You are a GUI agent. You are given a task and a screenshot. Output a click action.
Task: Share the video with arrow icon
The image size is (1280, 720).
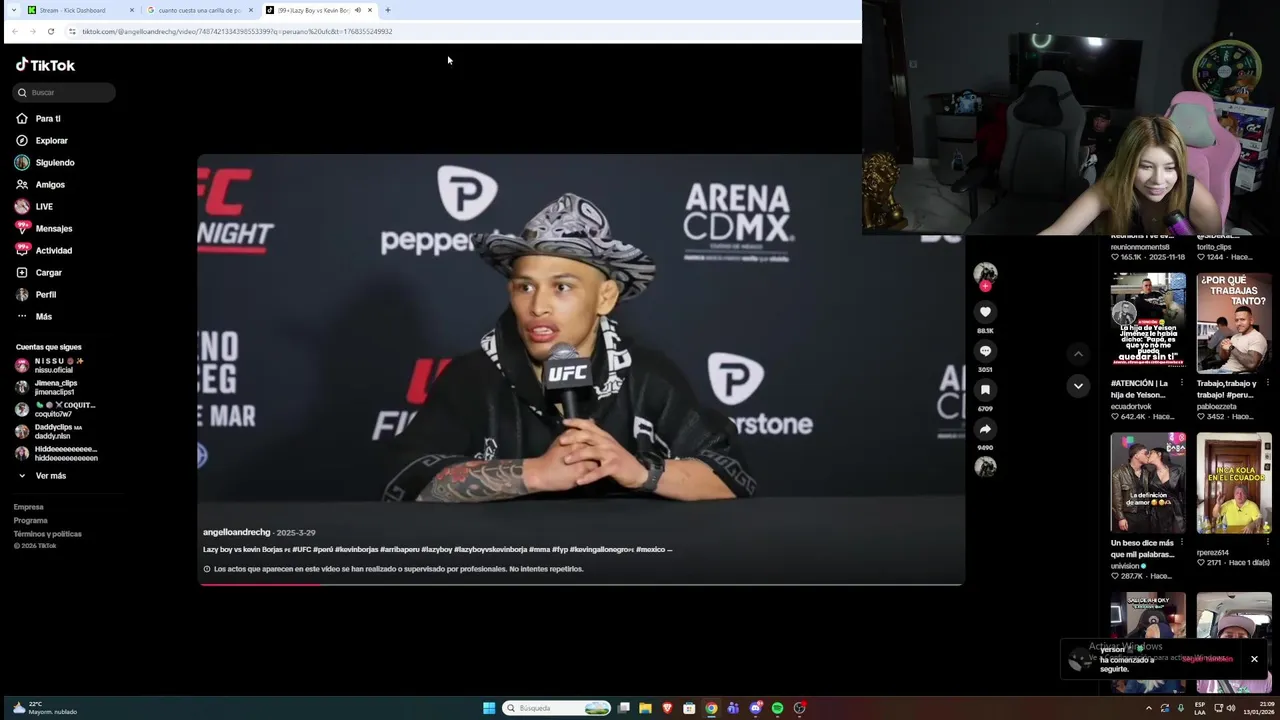pyautogui.click(x=985, y=429)
